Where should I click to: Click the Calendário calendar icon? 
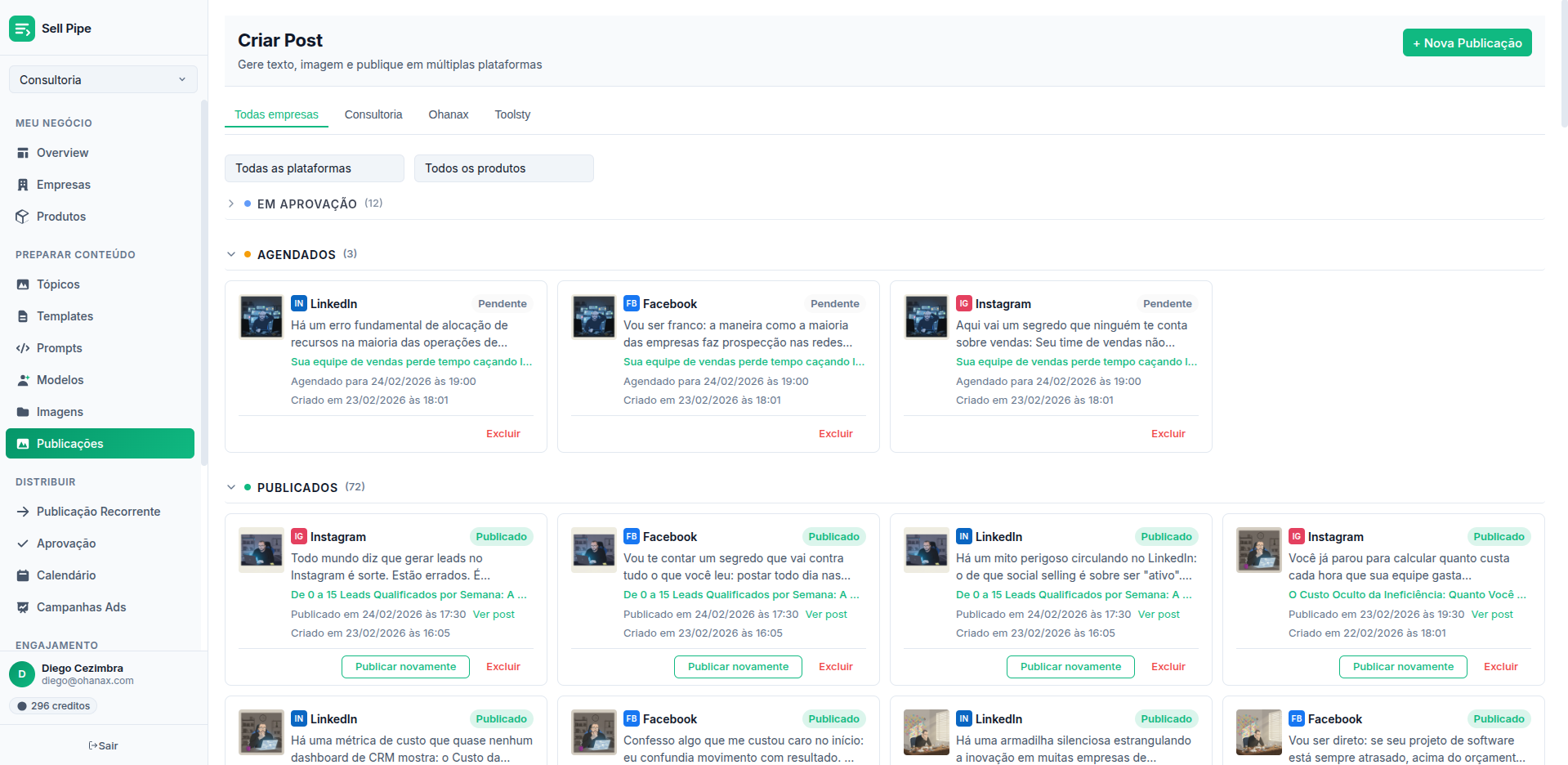pos(23,575)
